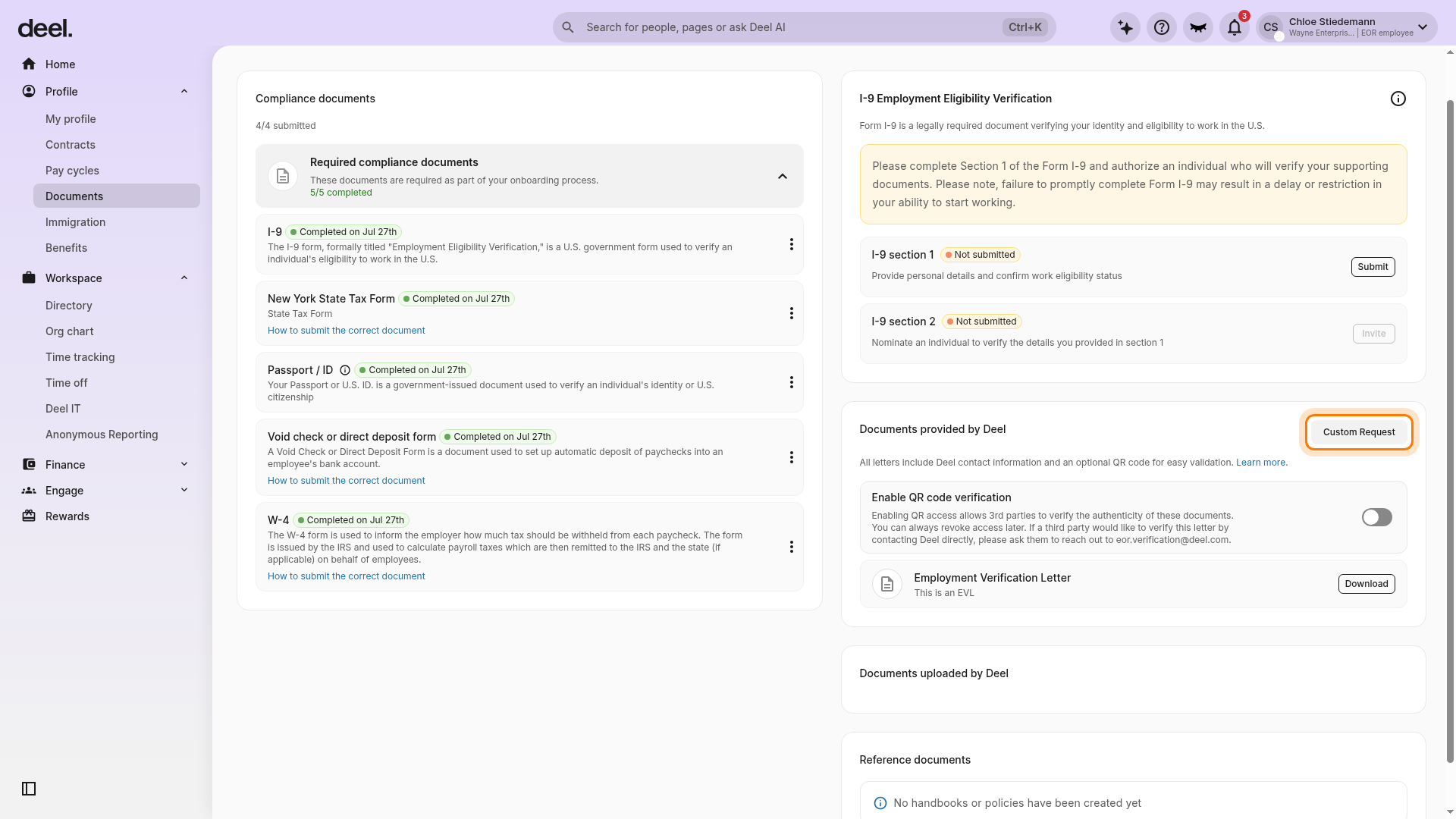Click the '5/5 completed' text

[x=340, y=193]
